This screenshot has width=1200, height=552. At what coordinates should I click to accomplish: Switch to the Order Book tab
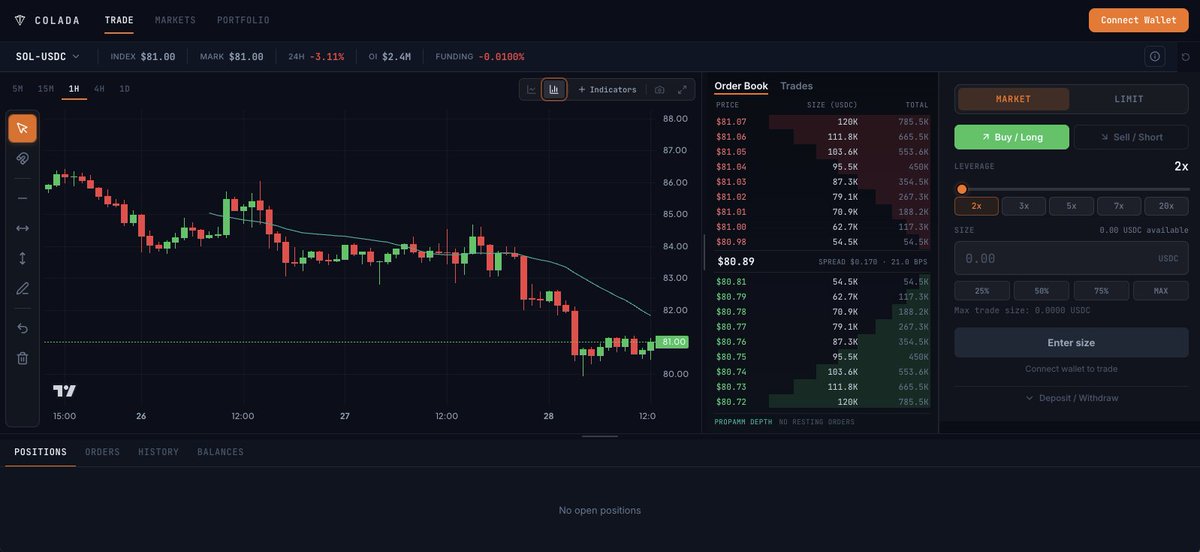tap(741, 86)
